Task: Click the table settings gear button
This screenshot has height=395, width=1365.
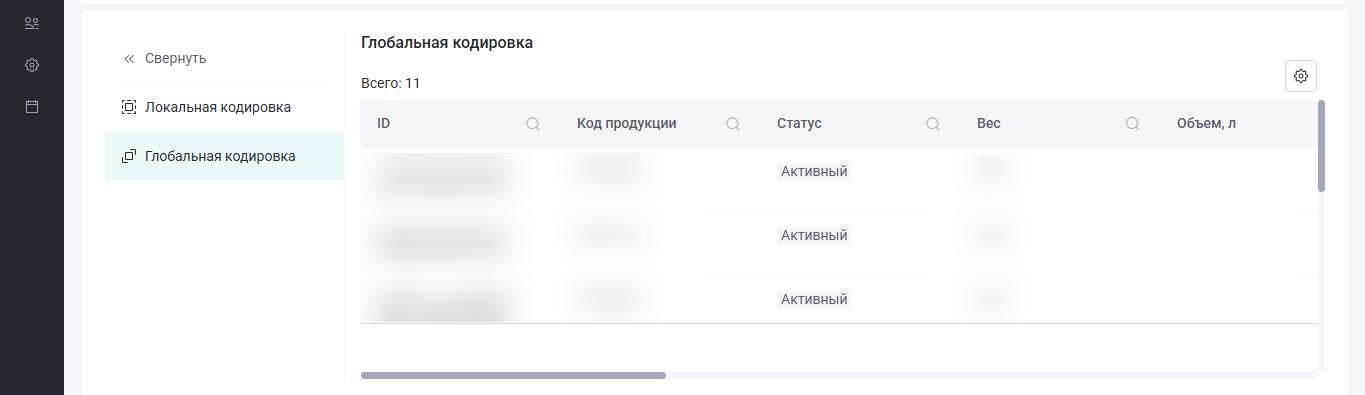Action: 1301,76
